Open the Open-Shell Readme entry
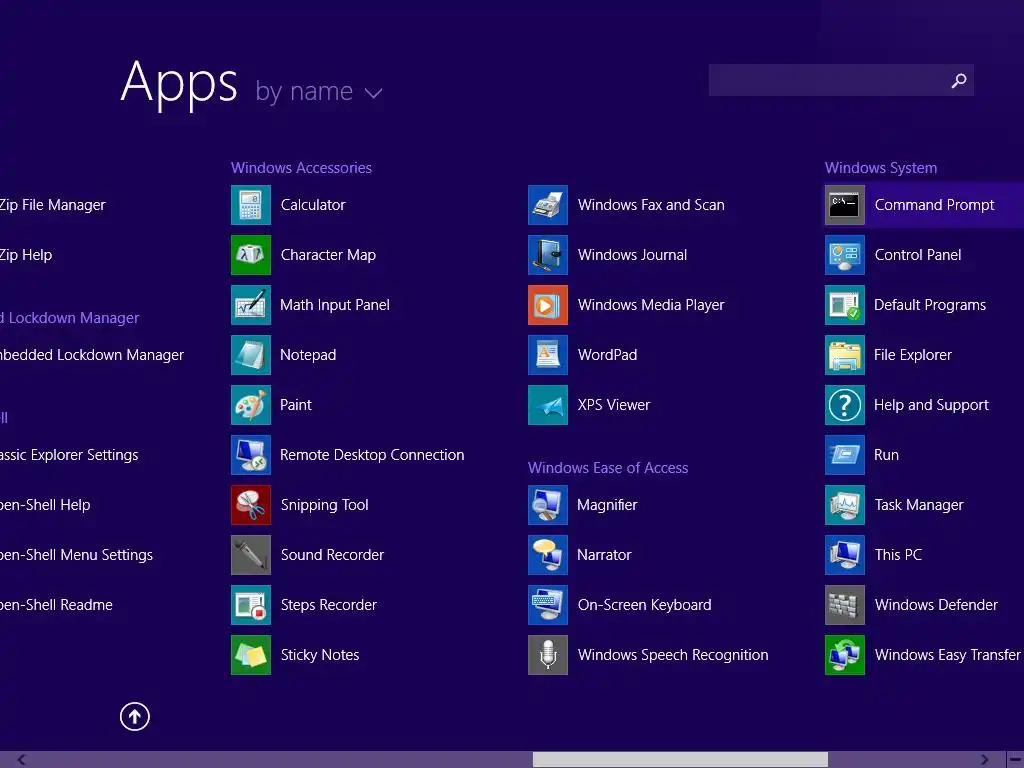This screenshot has width=1024, height=768. click(x=56, y=605)
